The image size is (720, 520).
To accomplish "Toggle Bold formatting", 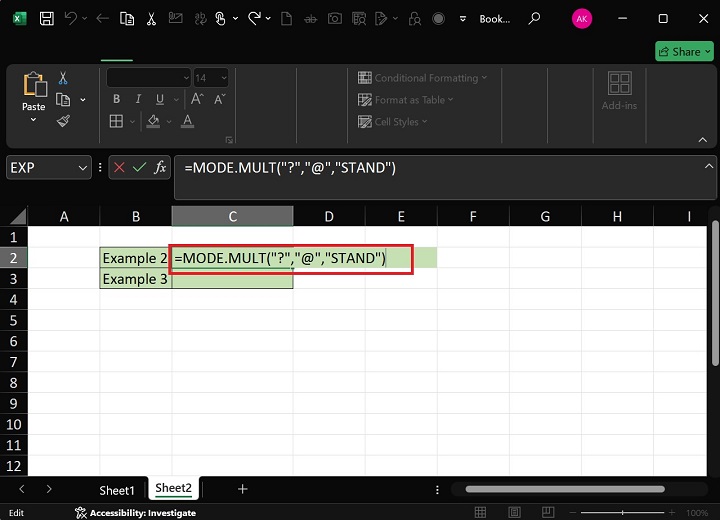I will [x=117, y=99].
